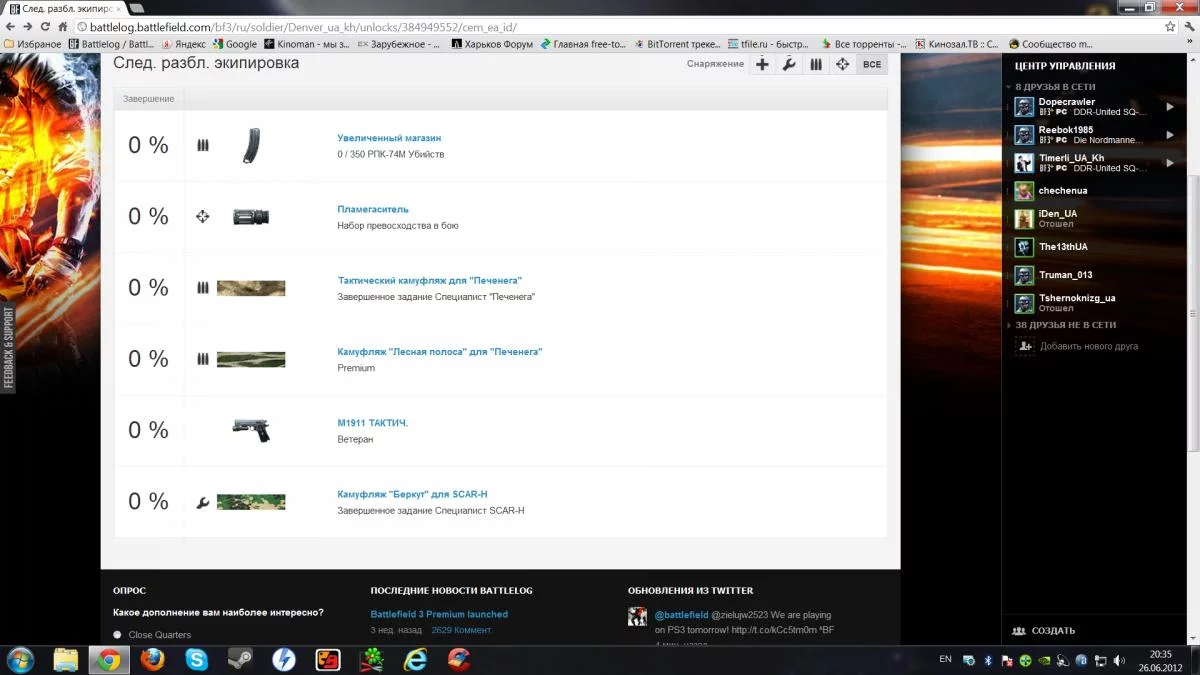Screen dimensions: 1200x675
Task: Filter unlocks by the ammo (support) kit icon
Action: pyautogui.click(x=816, y=64)
